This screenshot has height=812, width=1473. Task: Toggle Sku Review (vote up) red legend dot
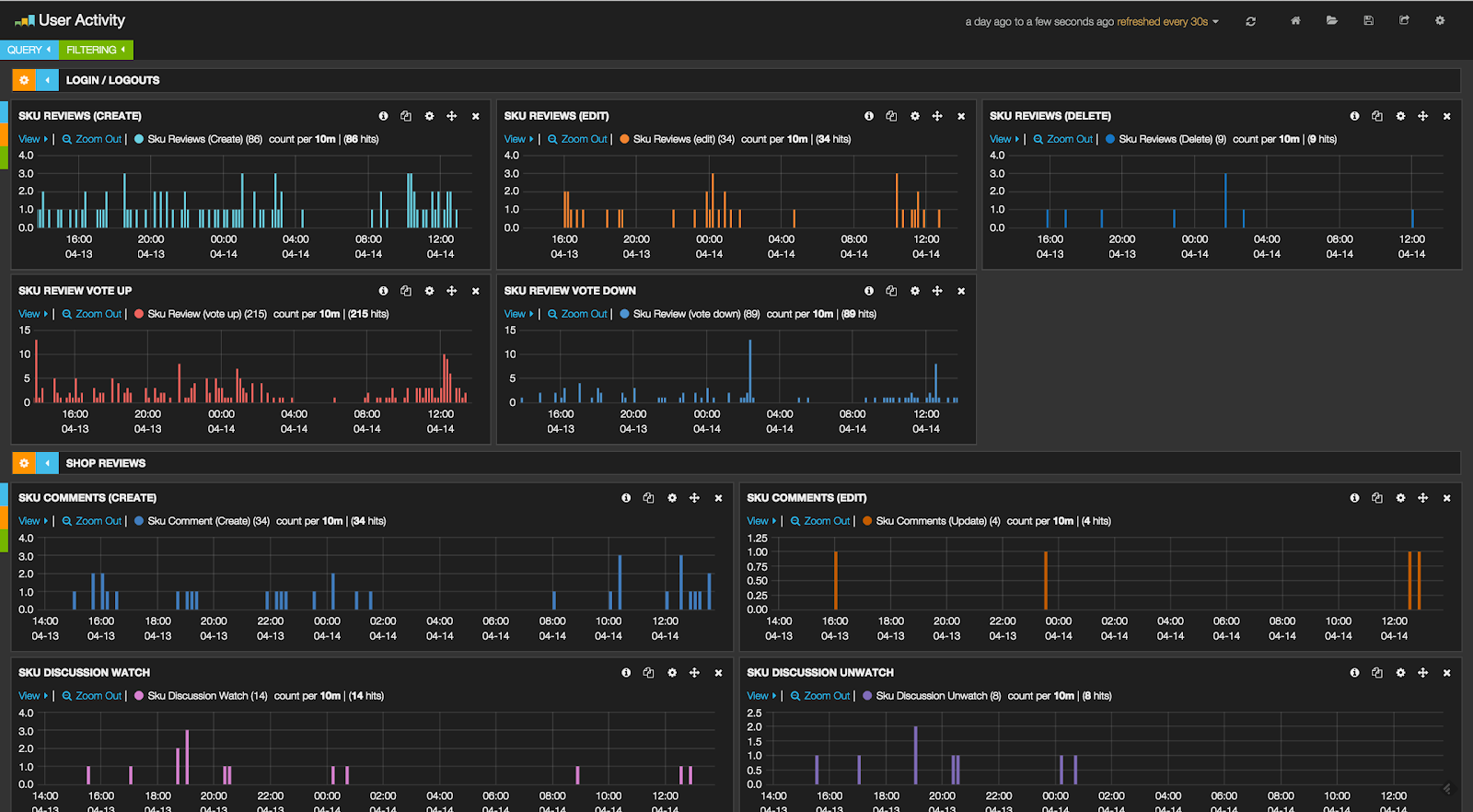coord(139,314)
